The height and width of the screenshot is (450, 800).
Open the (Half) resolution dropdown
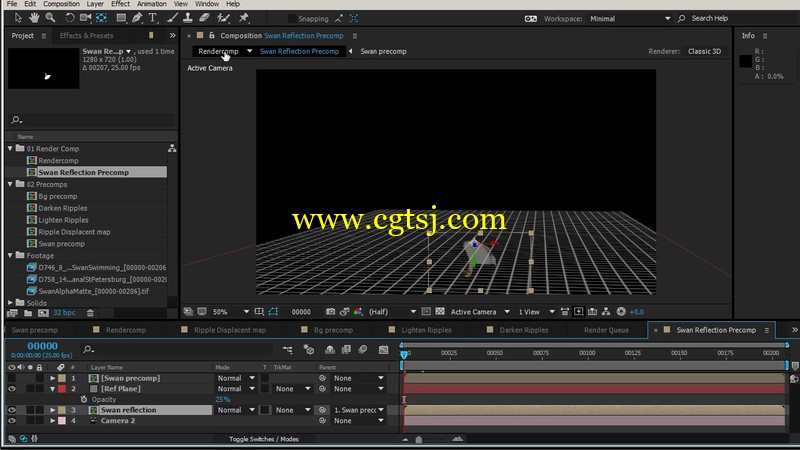pyautogui.click(x=392, y=311)
